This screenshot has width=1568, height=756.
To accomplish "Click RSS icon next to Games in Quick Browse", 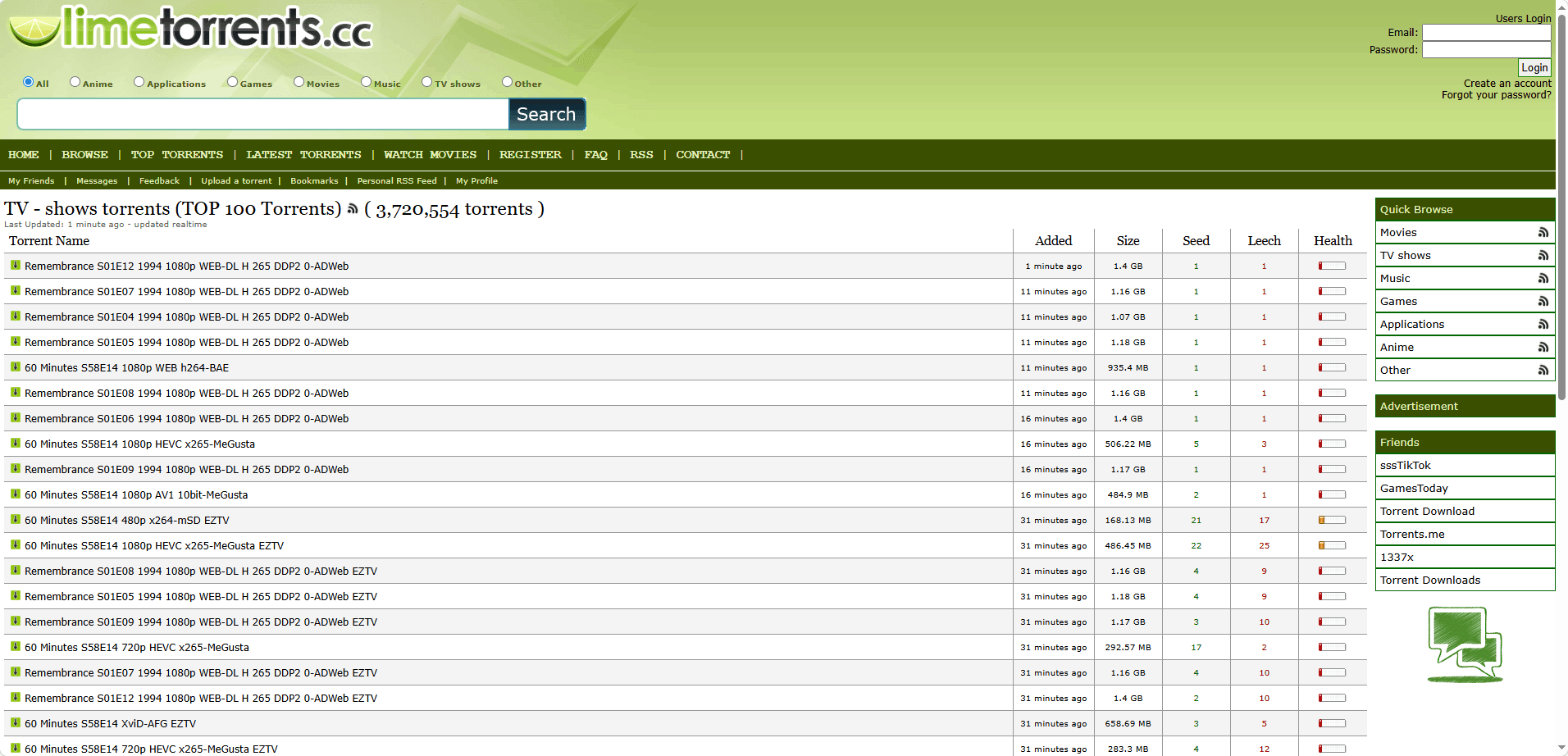I will click(x=1543, y=302).
